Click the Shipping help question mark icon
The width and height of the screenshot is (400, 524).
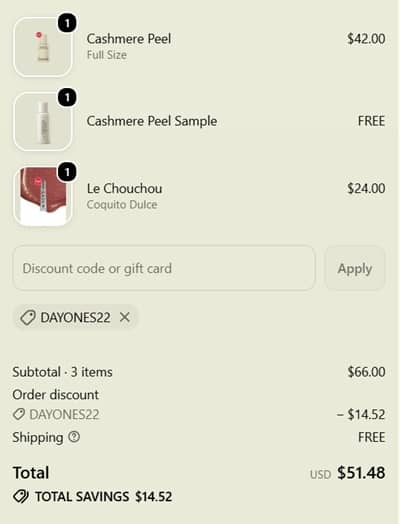coord(74,436)
